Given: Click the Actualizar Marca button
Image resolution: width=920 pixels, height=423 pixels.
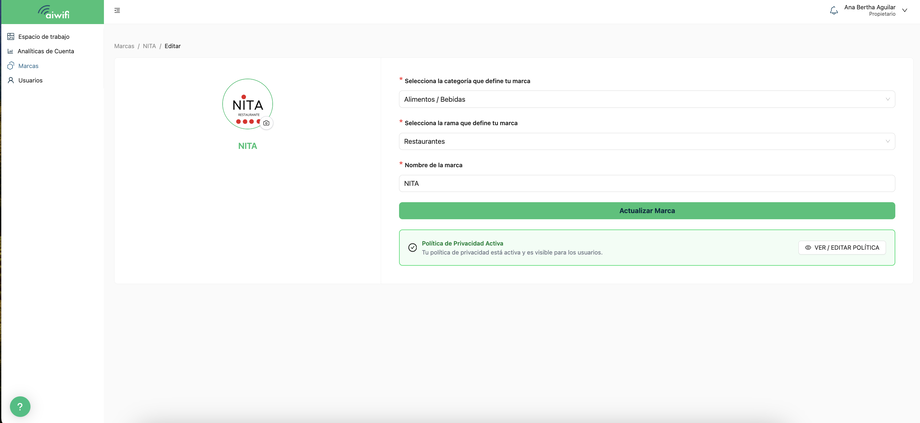Looking at the screenshot, I should (647, 211).
